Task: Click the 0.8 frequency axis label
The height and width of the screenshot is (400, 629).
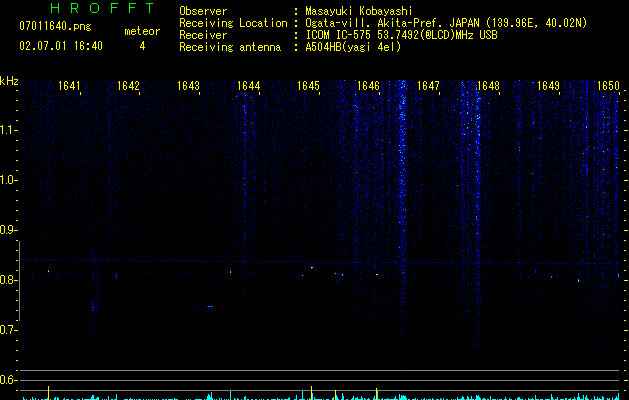Action: pyautogui.click(x=8, y=280)
